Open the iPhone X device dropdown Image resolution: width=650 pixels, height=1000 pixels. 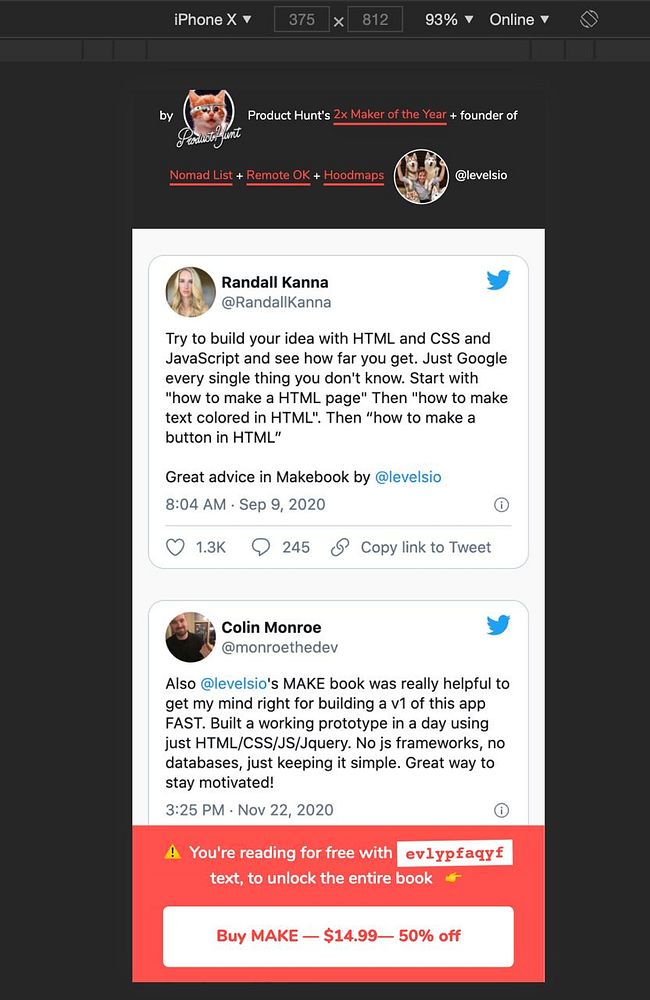click(x=212, y=20)
